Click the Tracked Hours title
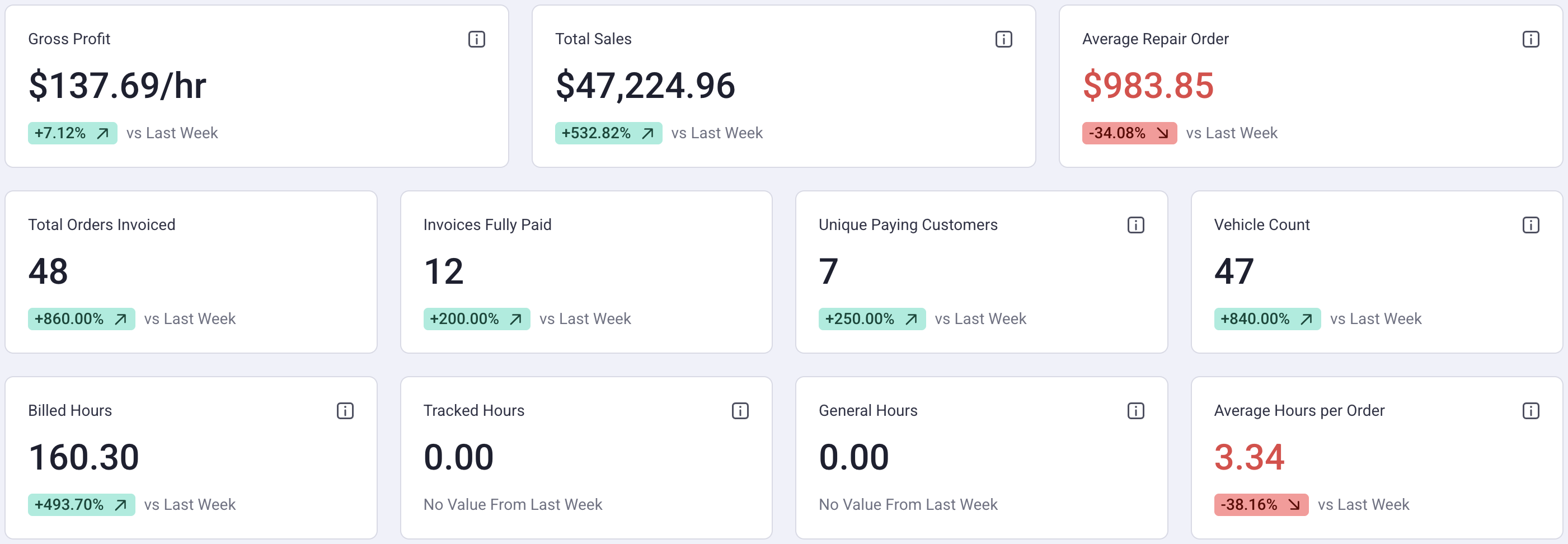 pyautogui.click(x=473, y=410)
